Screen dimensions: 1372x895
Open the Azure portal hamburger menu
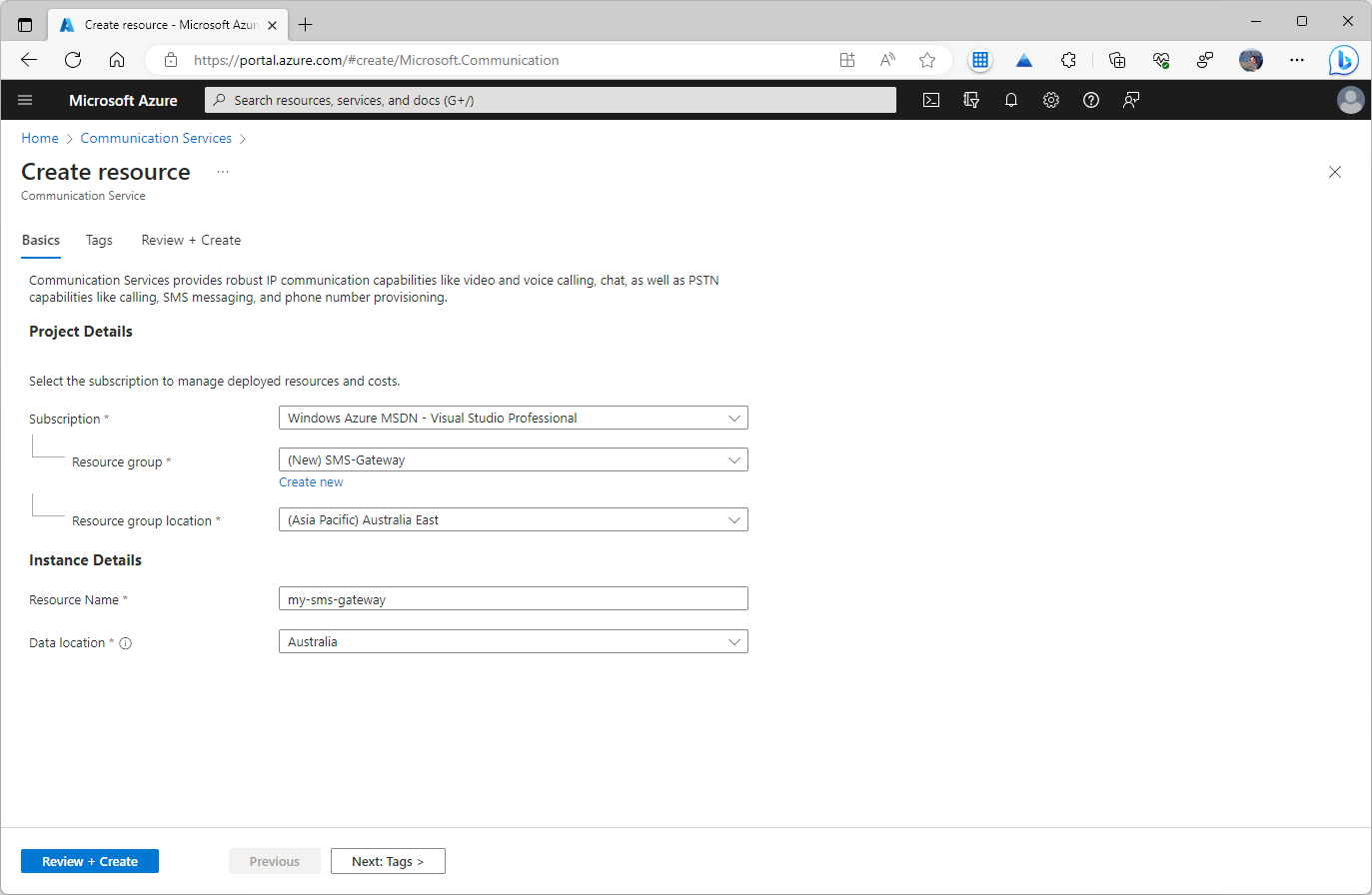(x=26, y=100)
